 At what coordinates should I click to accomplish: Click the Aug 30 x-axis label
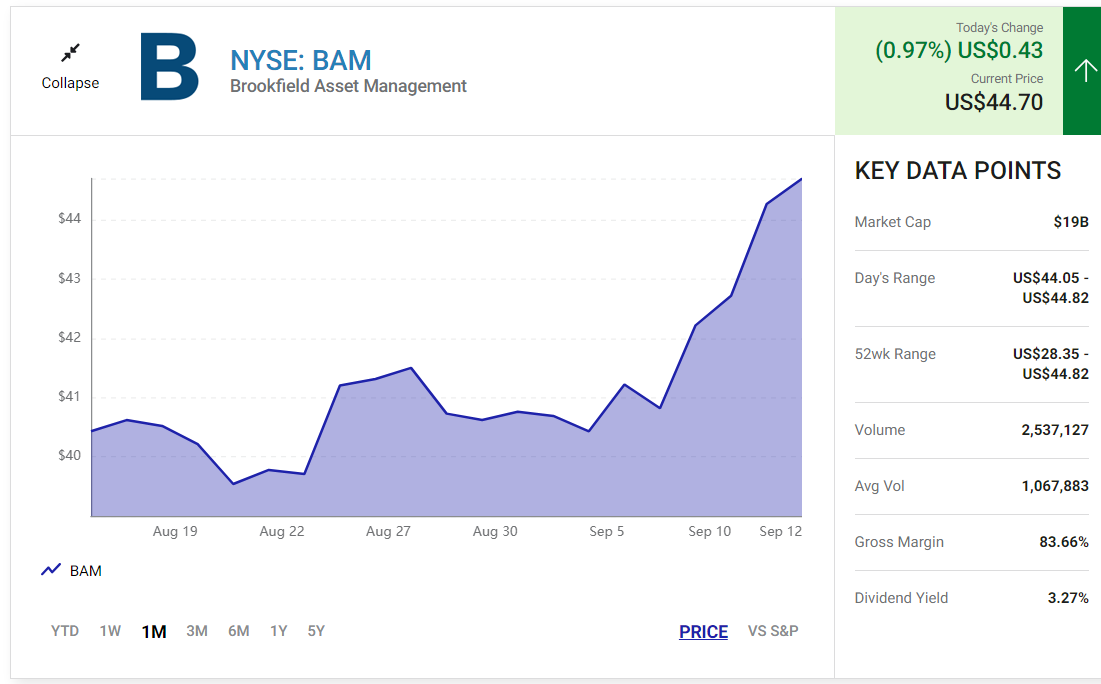coord(495,532)
